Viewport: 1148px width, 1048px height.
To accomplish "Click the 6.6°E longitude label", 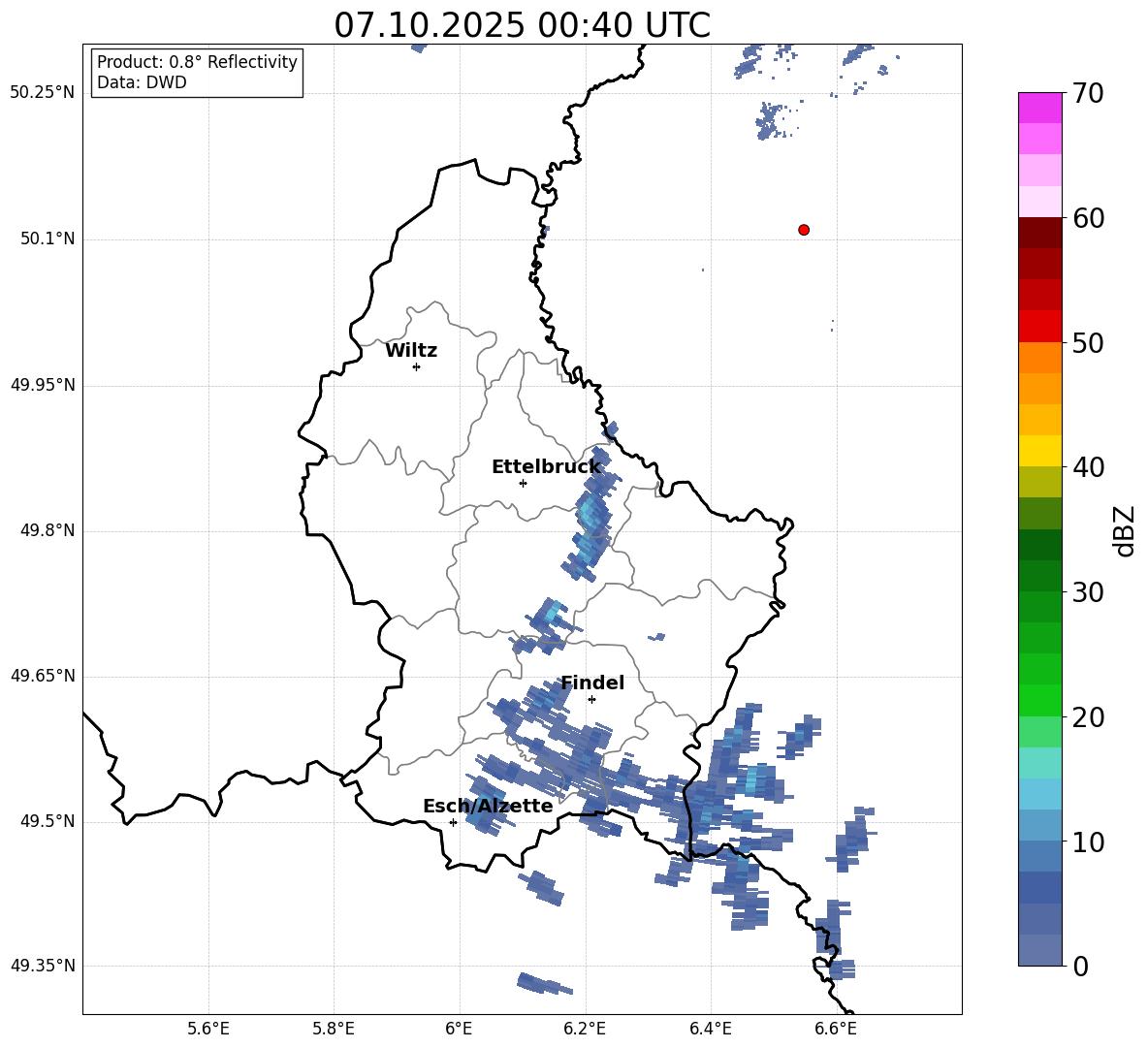I will pos(836,1029).
